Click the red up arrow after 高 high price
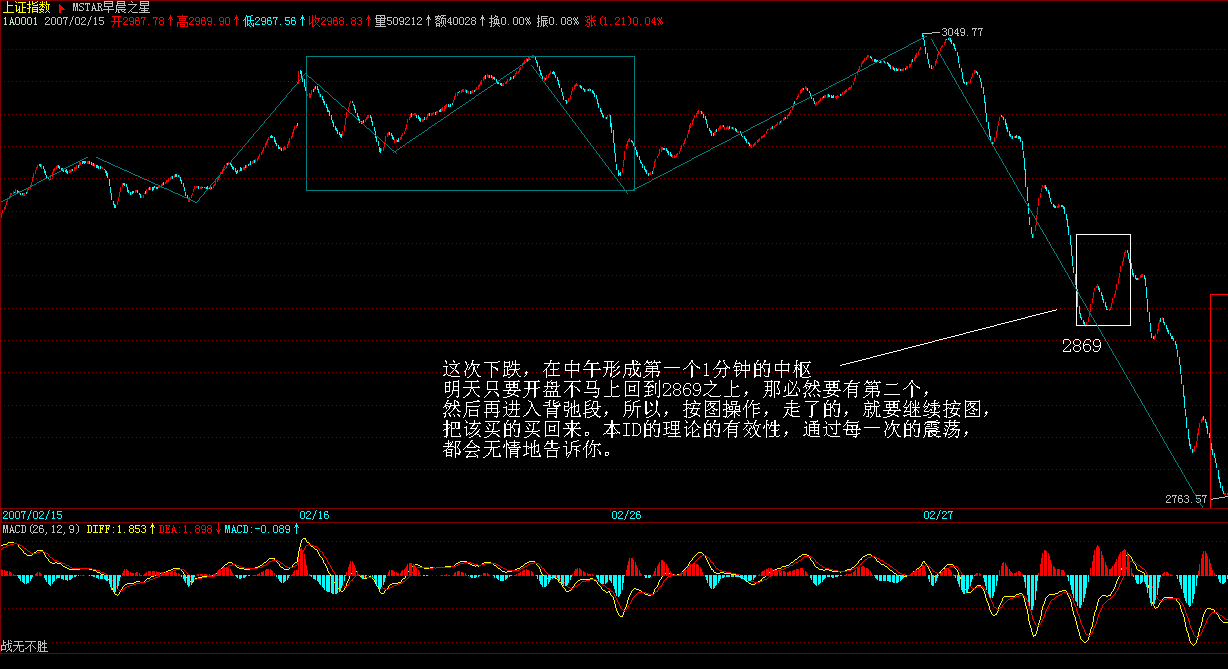1228x669 pixels. (237, 20)
